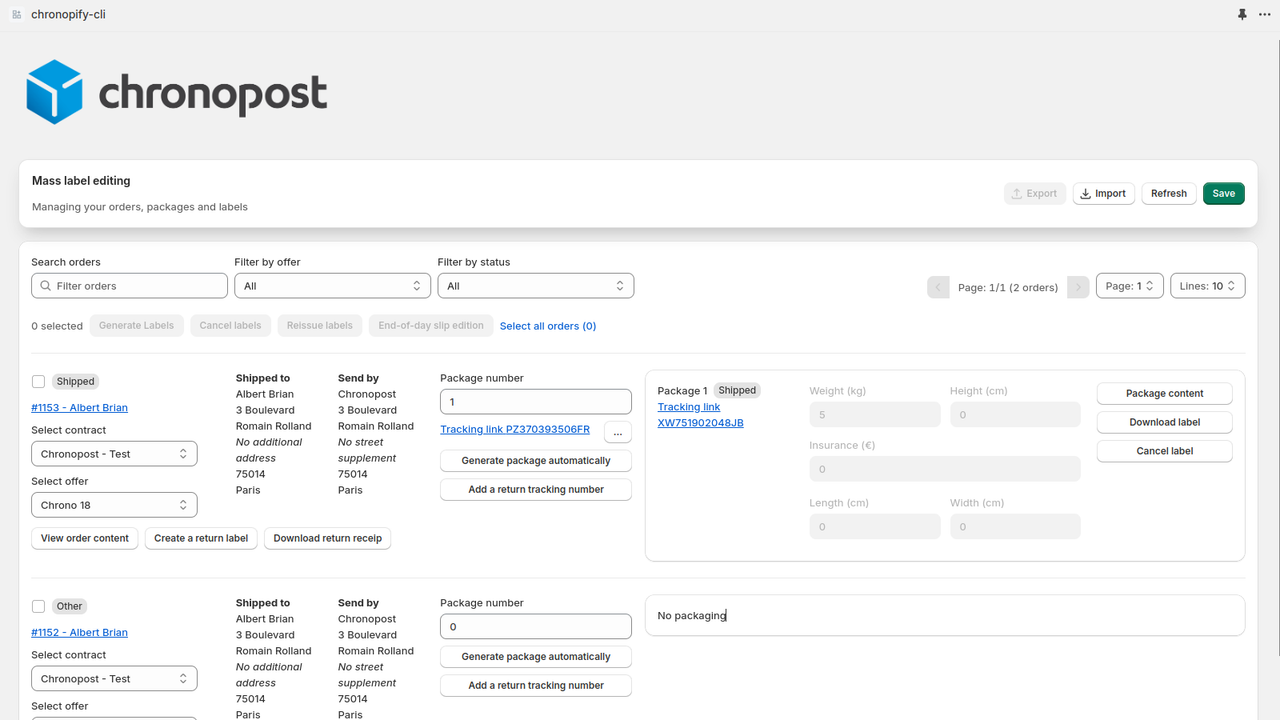The height and width of the screenshot is (720, 1280).
Task: Click End-of-day slip edition button
Action: pos(431,325)
